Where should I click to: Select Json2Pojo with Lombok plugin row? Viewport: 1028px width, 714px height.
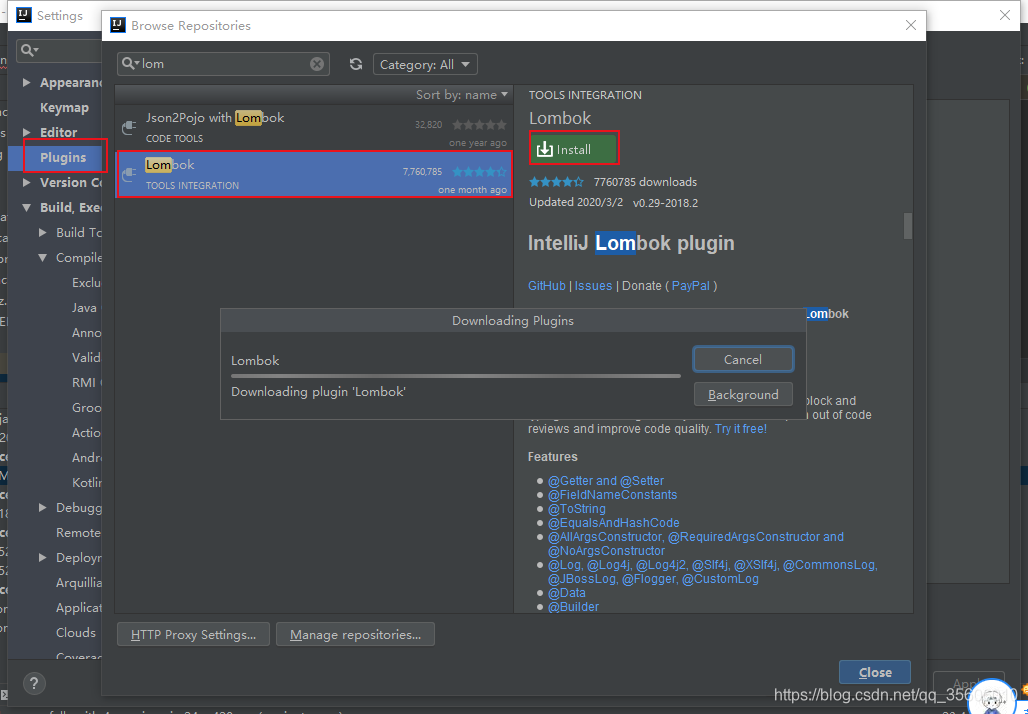pyautogui.click(x=314, y=128)
